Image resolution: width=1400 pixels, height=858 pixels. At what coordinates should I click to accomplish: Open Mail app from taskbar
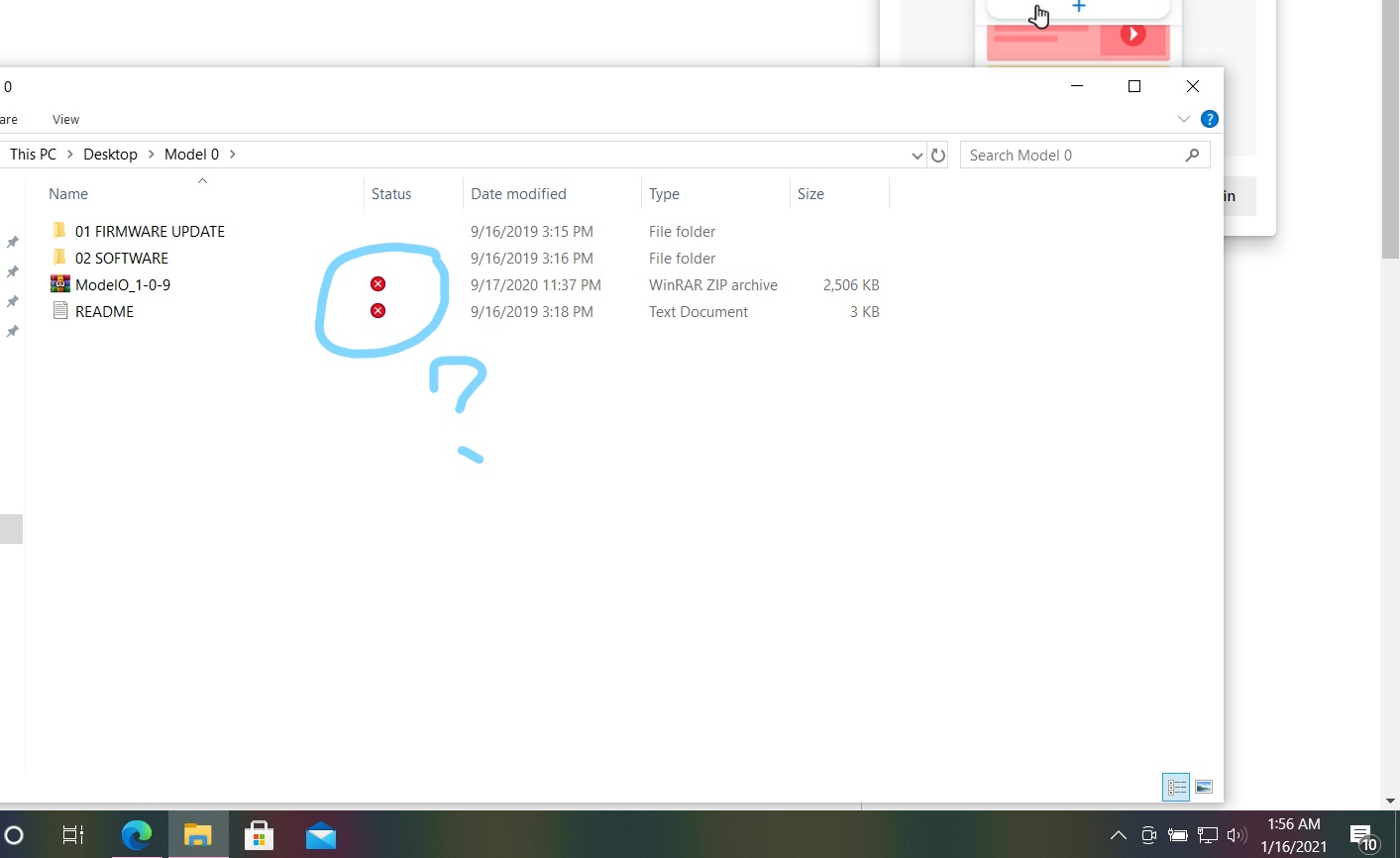(x=320, y=835)
